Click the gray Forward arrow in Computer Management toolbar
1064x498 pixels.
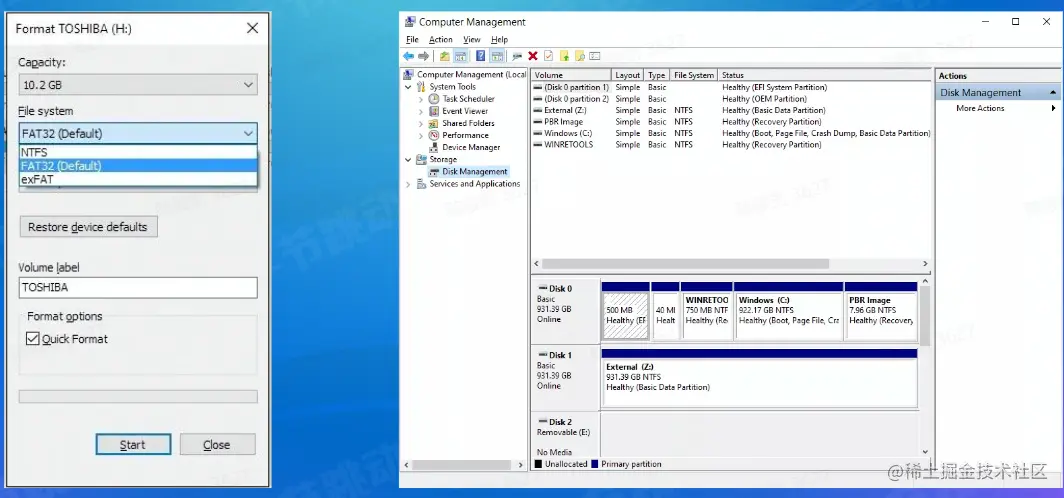(423, 56)
